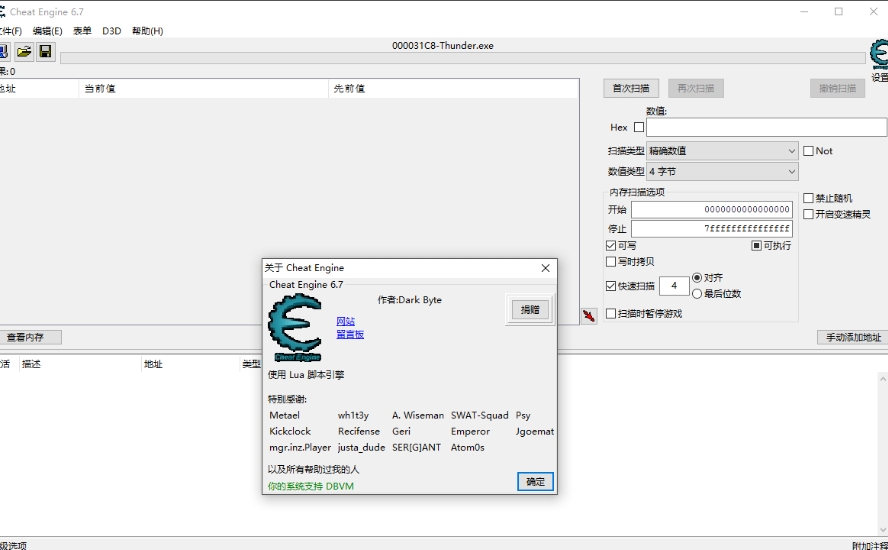Select the 对齐 radio button
Screen dimensions: 888x550
(697, 278)
